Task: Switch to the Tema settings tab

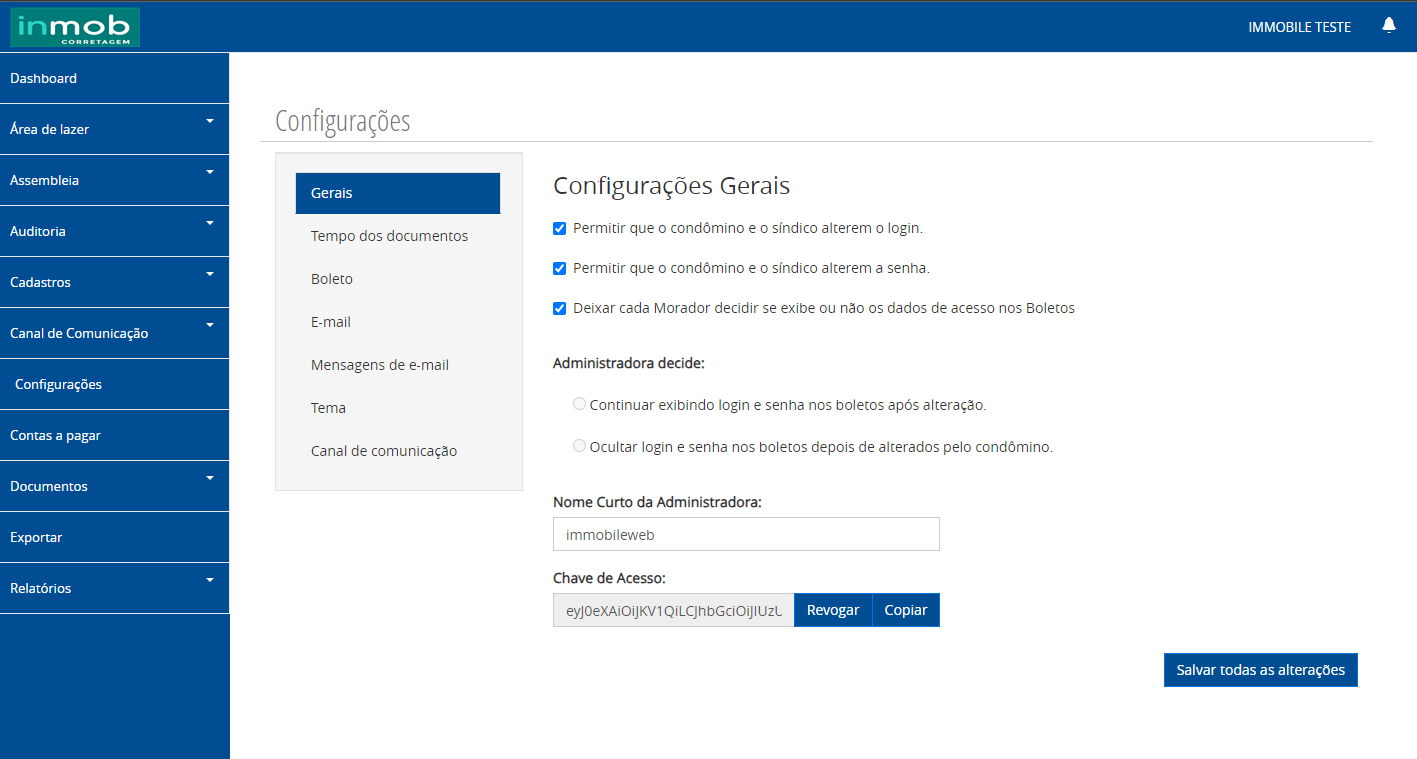Action: [x=398, y=408]
